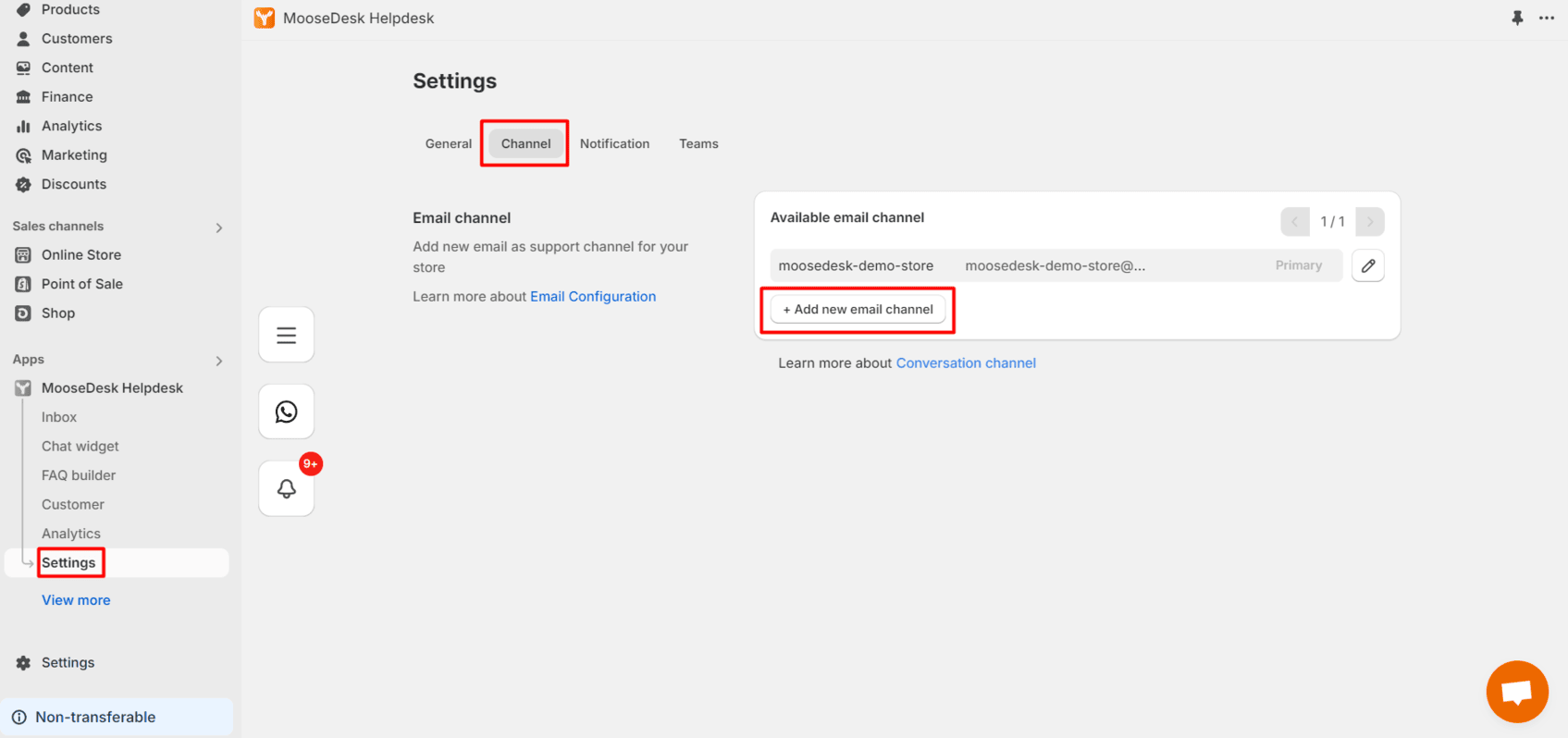Open the Finance menu item
This screenshot has width=1568, height=738.
tap(67, 97)
